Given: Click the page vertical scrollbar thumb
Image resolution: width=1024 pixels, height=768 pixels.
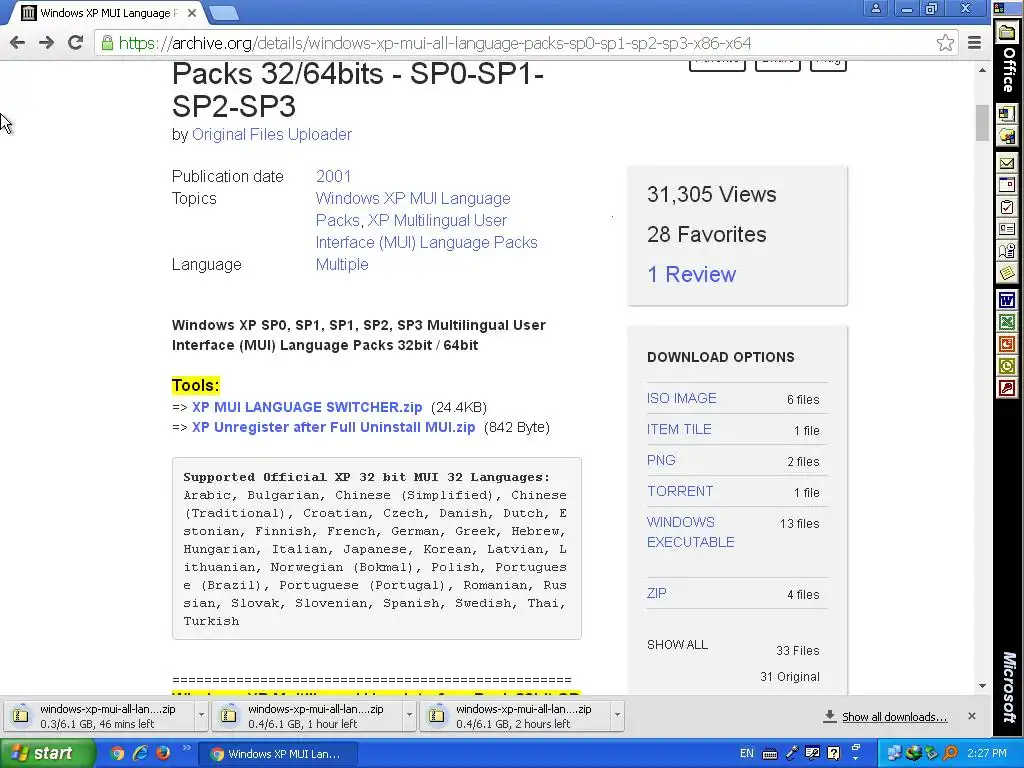Looking at the screenshot, I should [x=982, y=122].
